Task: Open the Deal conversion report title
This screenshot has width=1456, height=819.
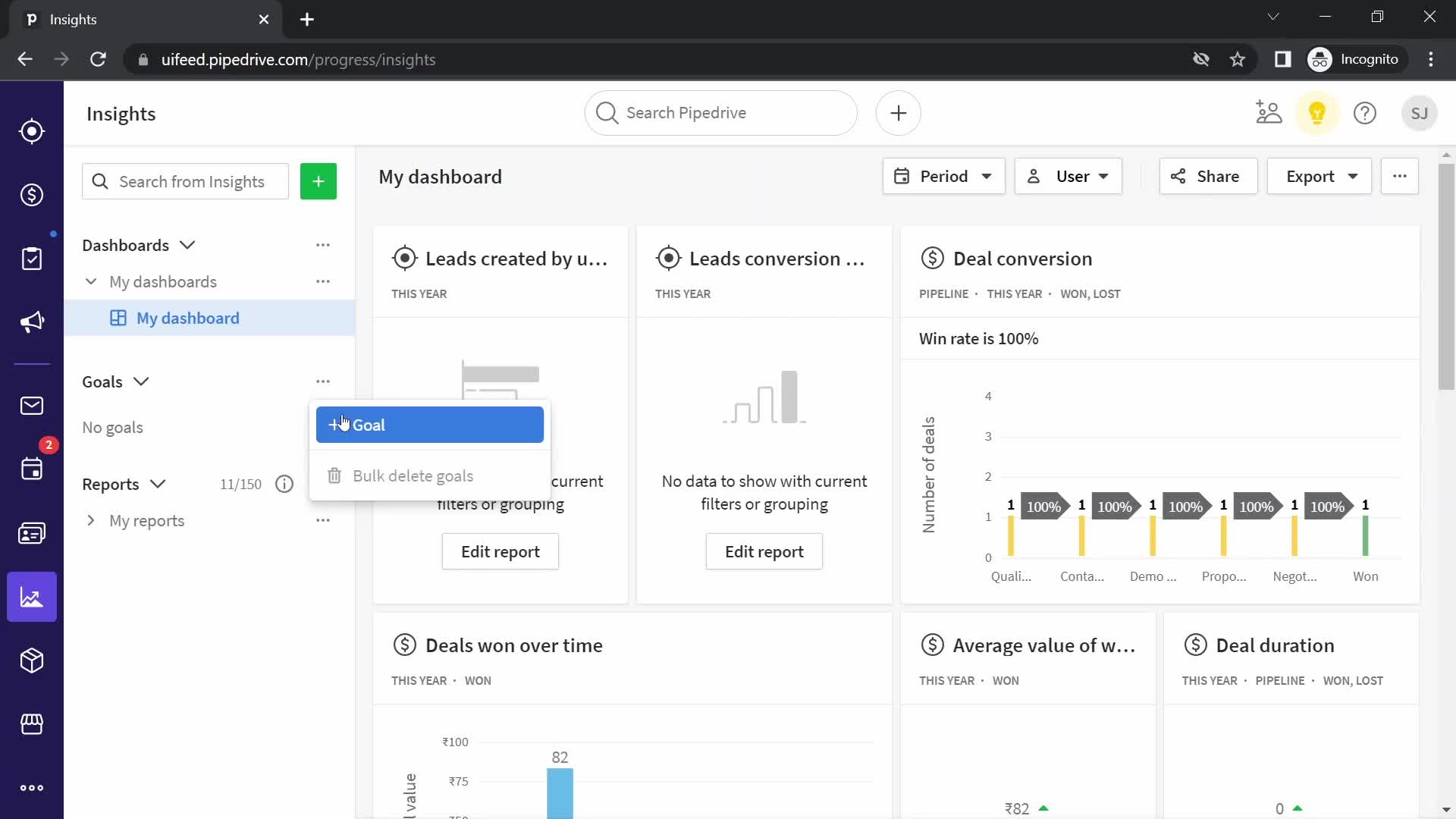Action: 1022,259
